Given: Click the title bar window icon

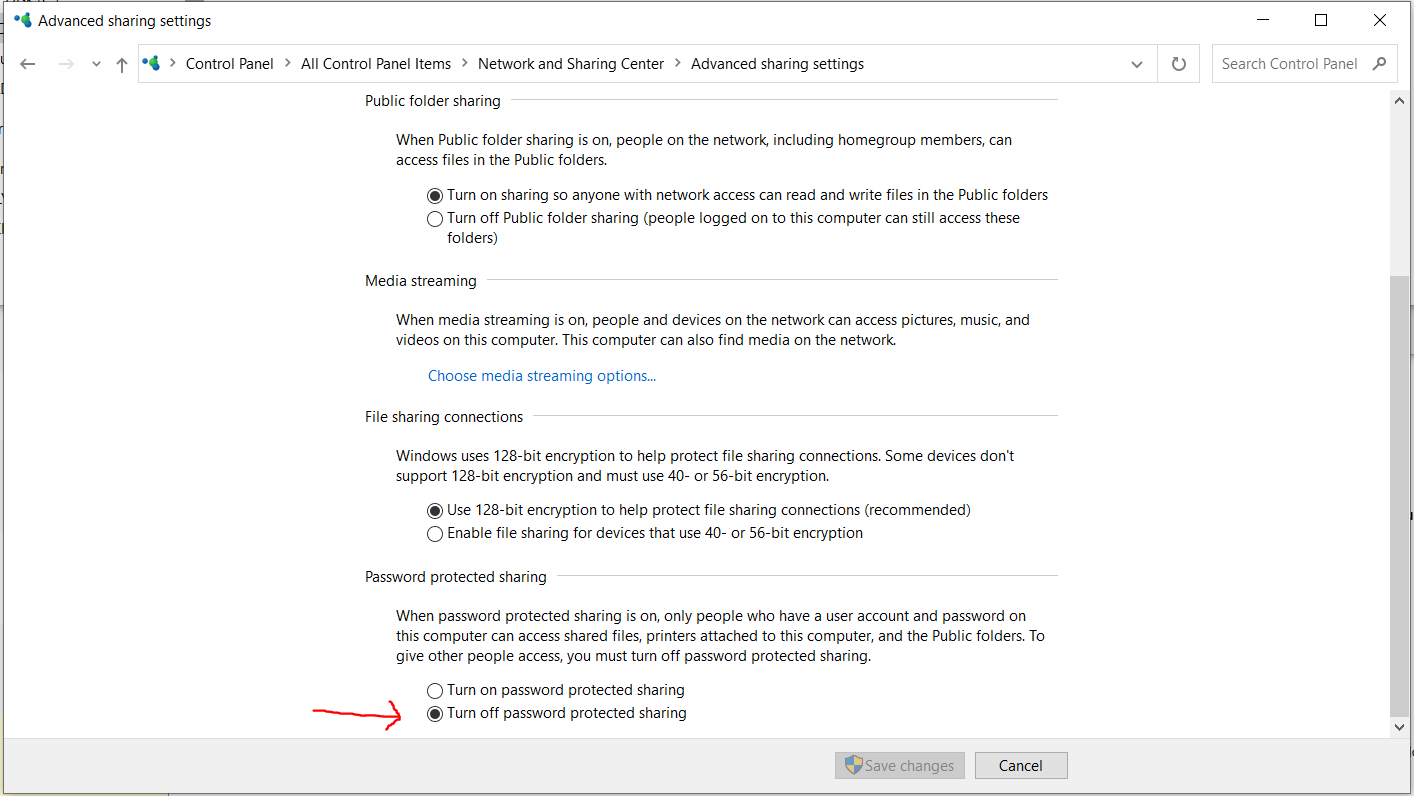Looking at the screenshot, I should [x=22, y=20].
